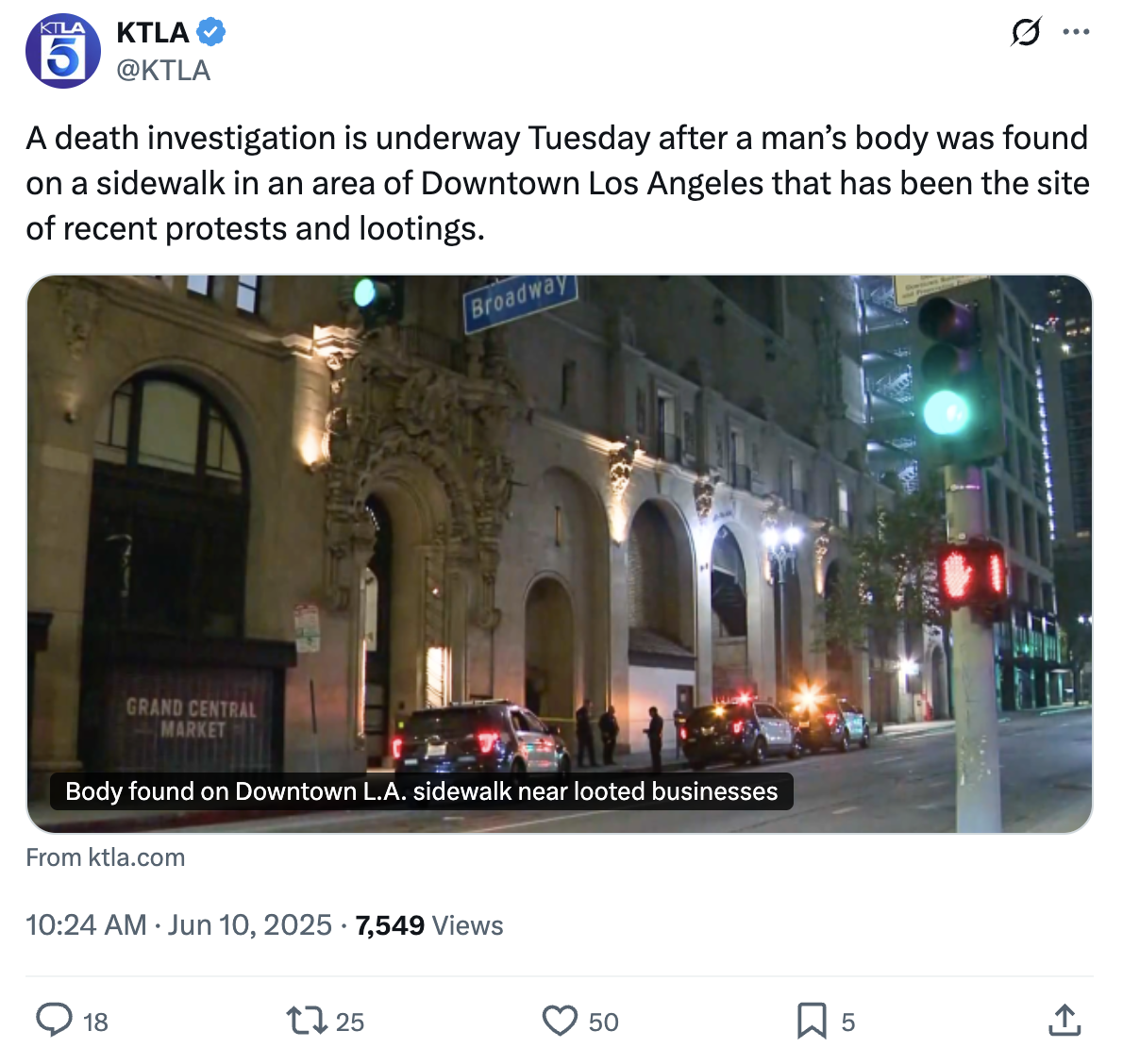
Task: Like the tweet with the heart icon
Action: pos(560,1021)
